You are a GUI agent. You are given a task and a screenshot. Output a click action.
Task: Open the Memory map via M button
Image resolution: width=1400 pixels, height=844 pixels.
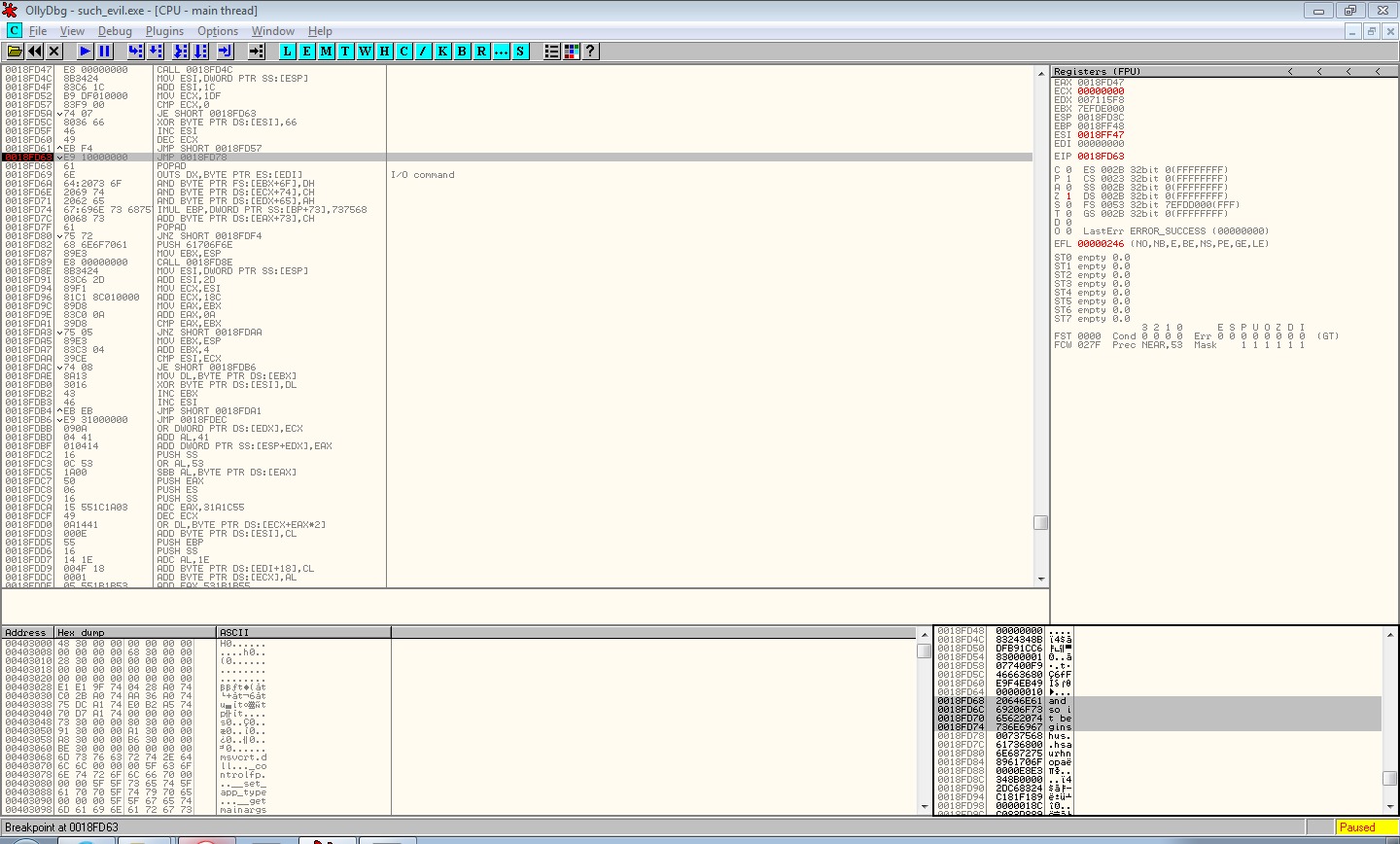(x=327, y=51)
